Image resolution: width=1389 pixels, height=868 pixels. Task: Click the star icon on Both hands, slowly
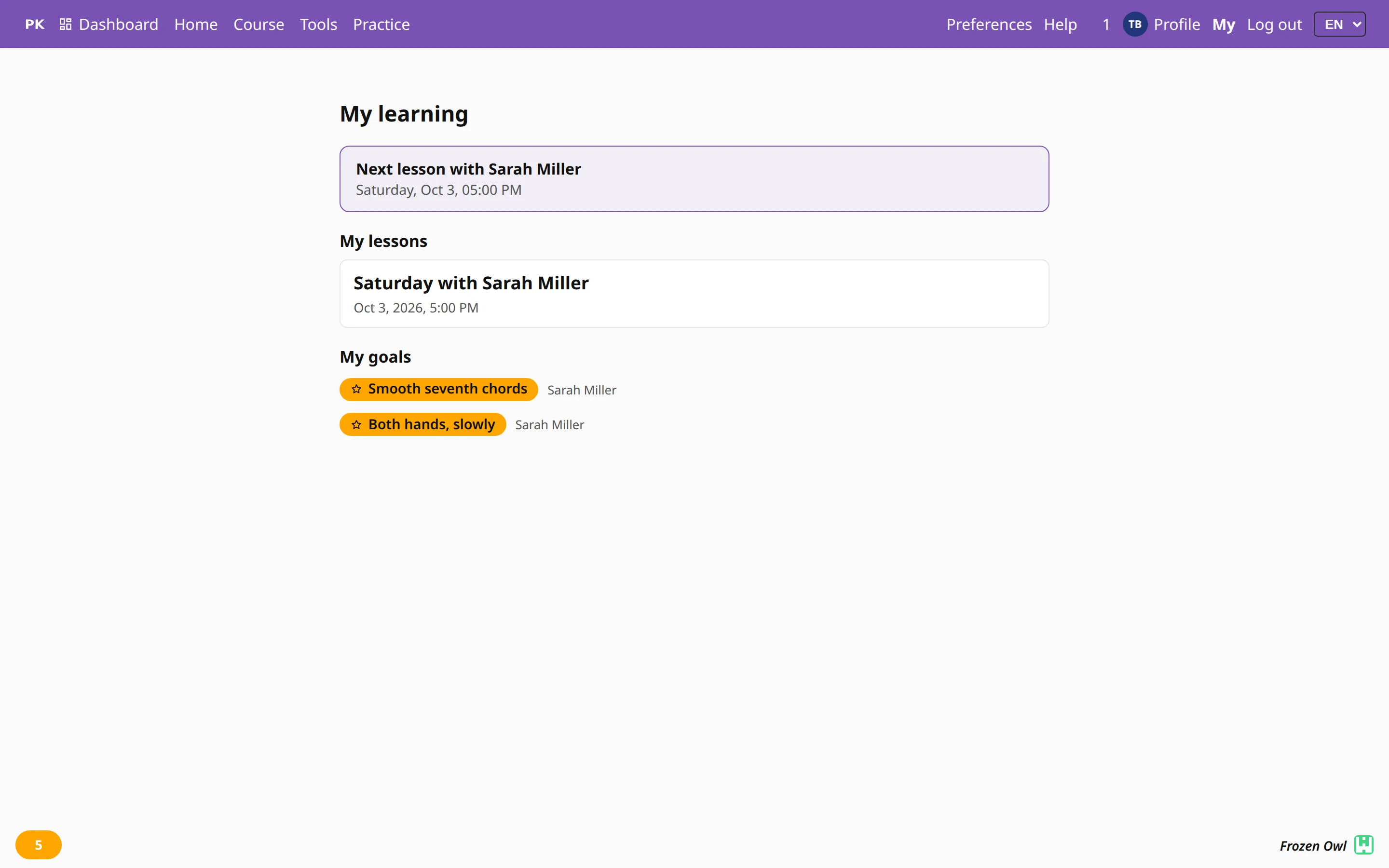[356, 424]
